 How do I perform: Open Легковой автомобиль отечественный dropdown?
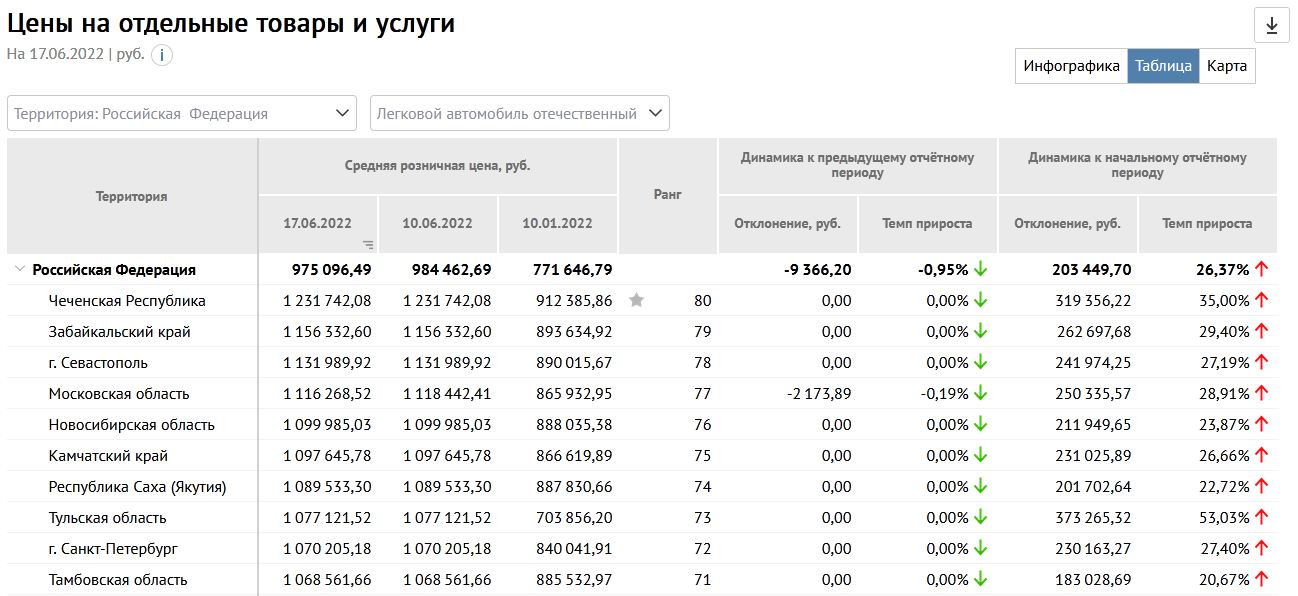[x=519, y=113]
